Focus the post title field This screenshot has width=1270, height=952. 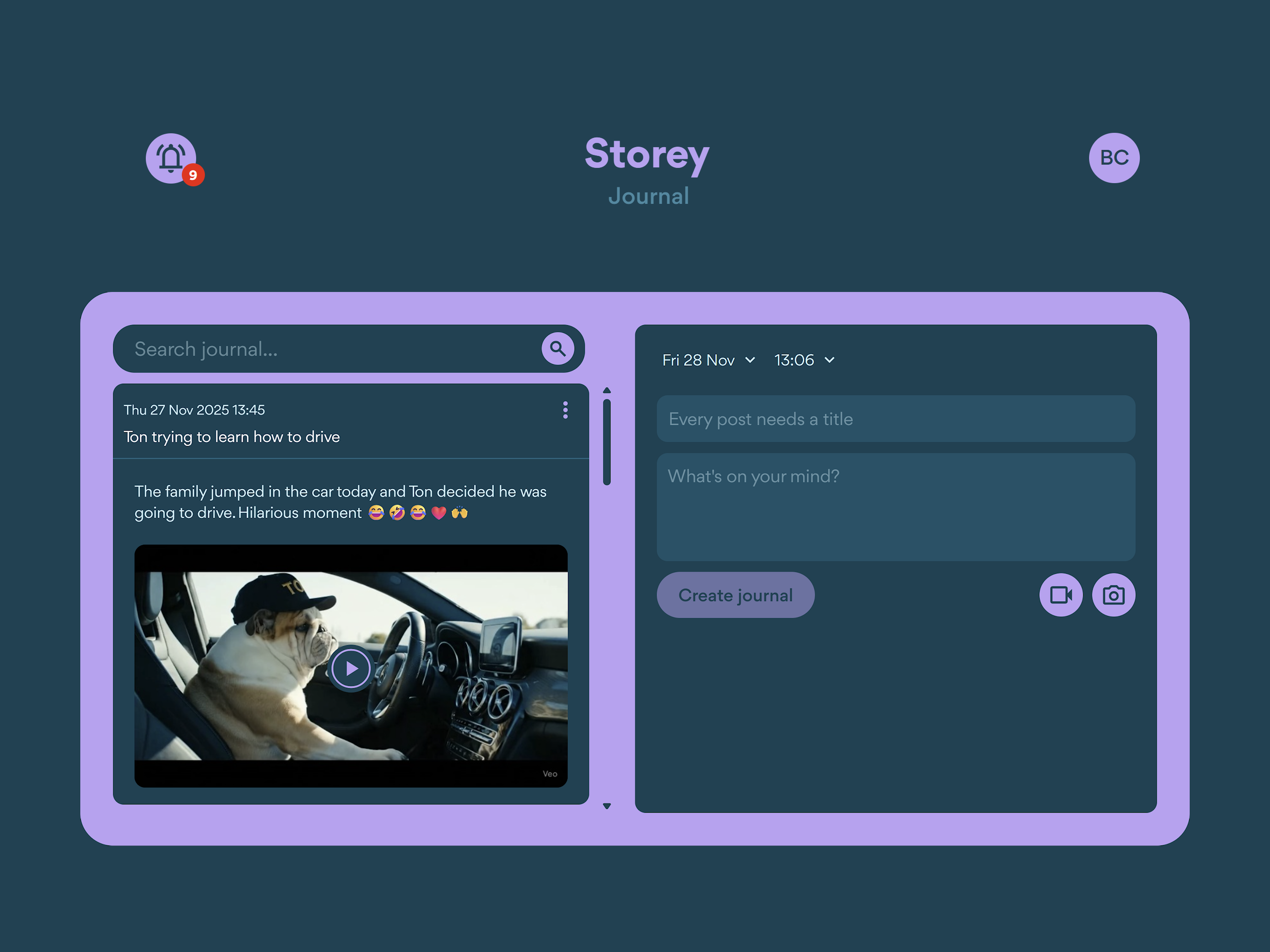pyautogui.click(x=896, y=419)
